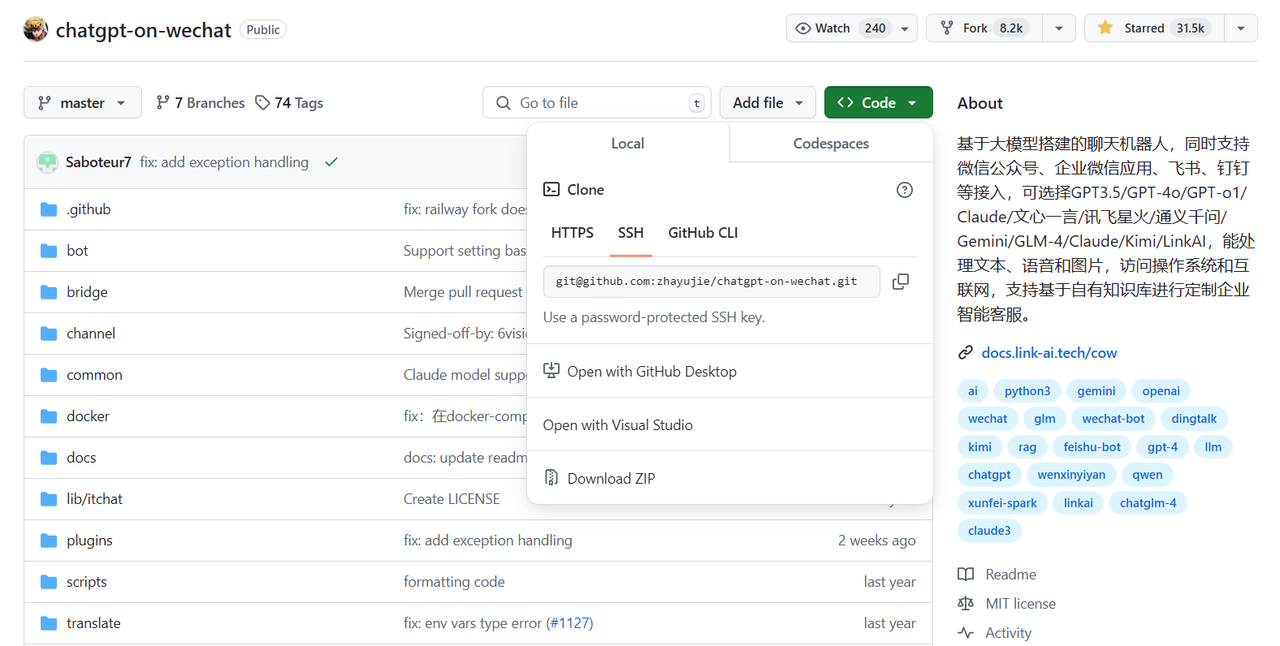Click Download ZIP
The height and width of the screenshot is (646, 1280).
coord(610,478)
